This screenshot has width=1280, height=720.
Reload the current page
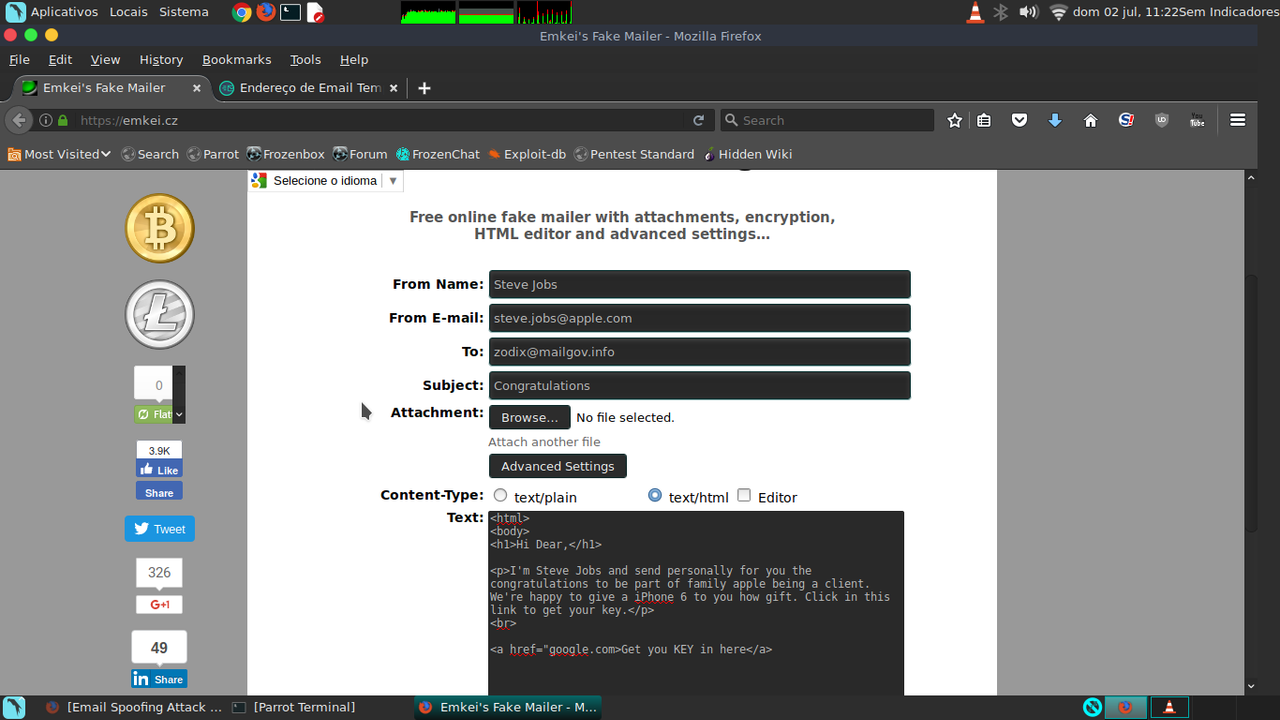pyautogui.click(x=698, y=120)
